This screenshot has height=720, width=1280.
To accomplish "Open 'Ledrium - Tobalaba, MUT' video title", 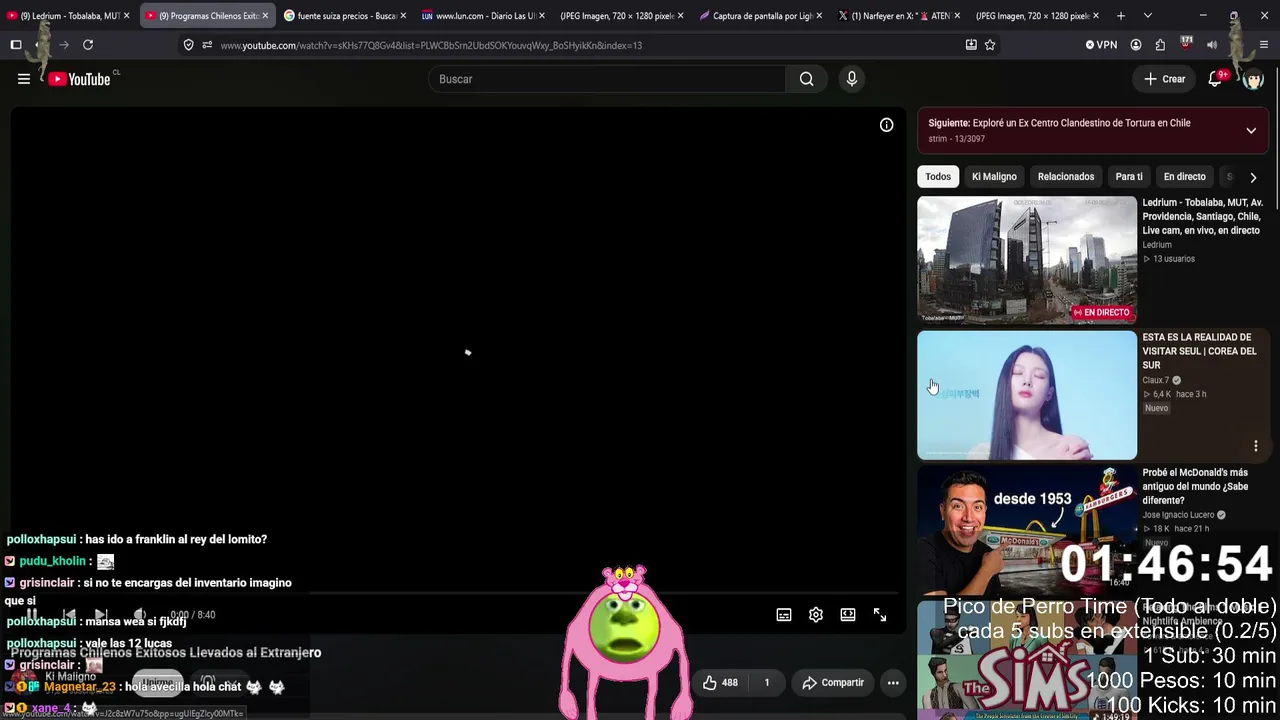I will pos(1203,216).
